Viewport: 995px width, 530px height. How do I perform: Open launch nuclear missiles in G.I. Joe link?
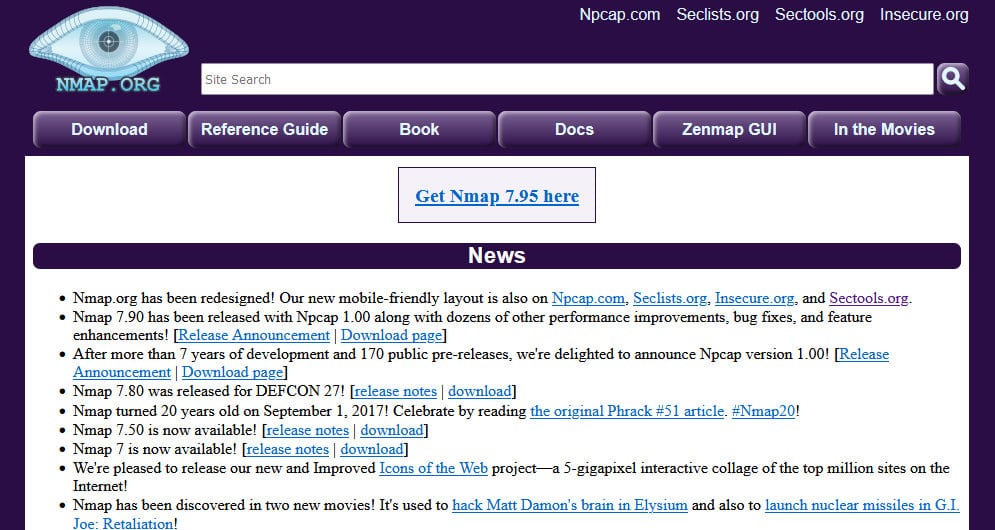pyautogui.click(x=862, y=506)
